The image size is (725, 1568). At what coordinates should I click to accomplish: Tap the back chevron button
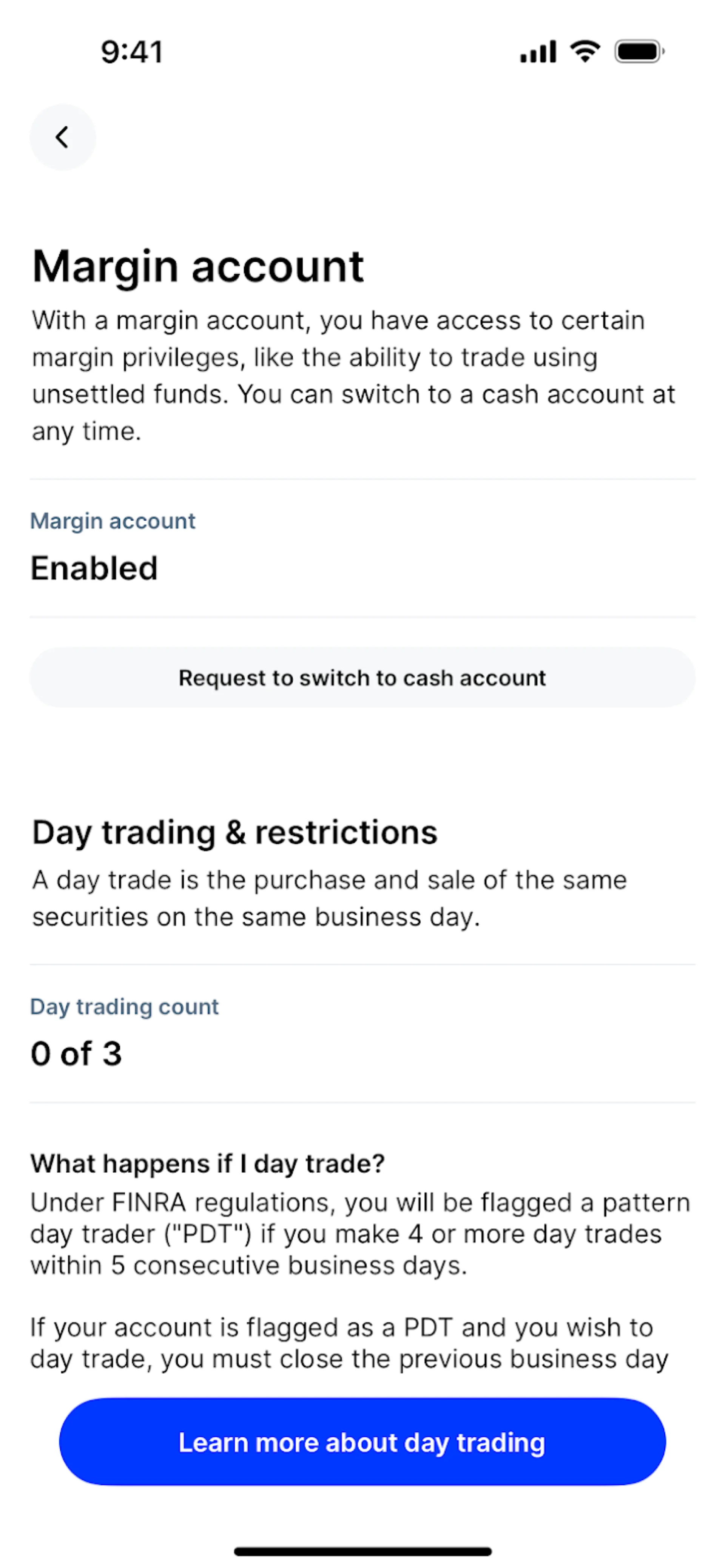tap(63, 137)
